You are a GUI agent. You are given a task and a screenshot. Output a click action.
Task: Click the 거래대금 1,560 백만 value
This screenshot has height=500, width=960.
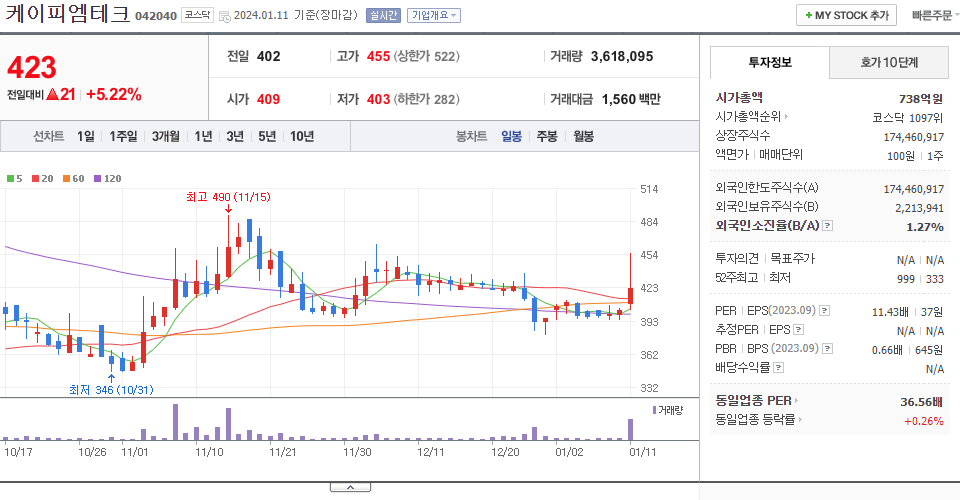631,99
